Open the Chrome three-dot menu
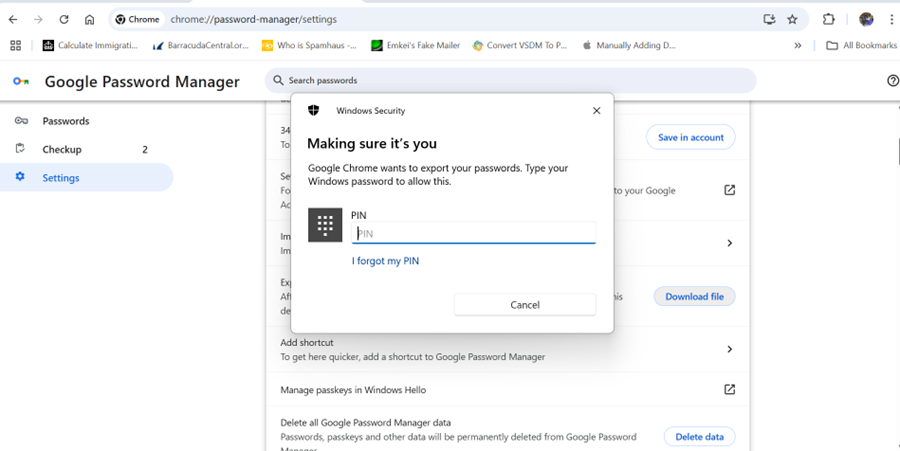Viewport: 900px width, 451px height. point(890,19)
